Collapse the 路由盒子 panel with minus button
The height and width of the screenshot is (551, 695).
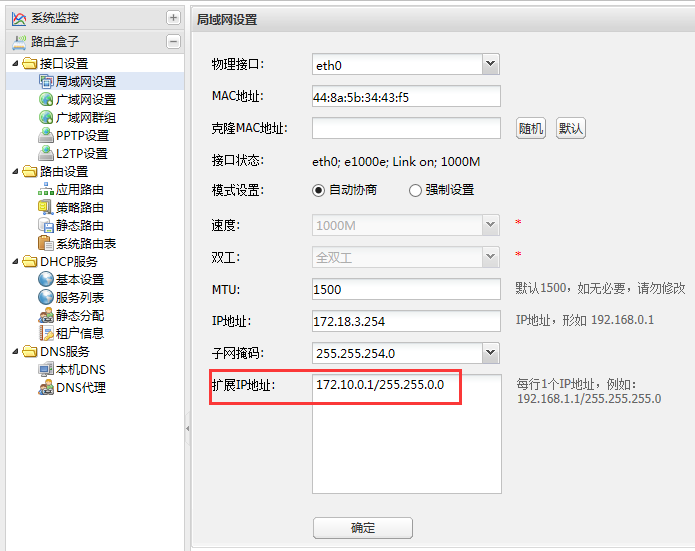(x=173, y=41)
